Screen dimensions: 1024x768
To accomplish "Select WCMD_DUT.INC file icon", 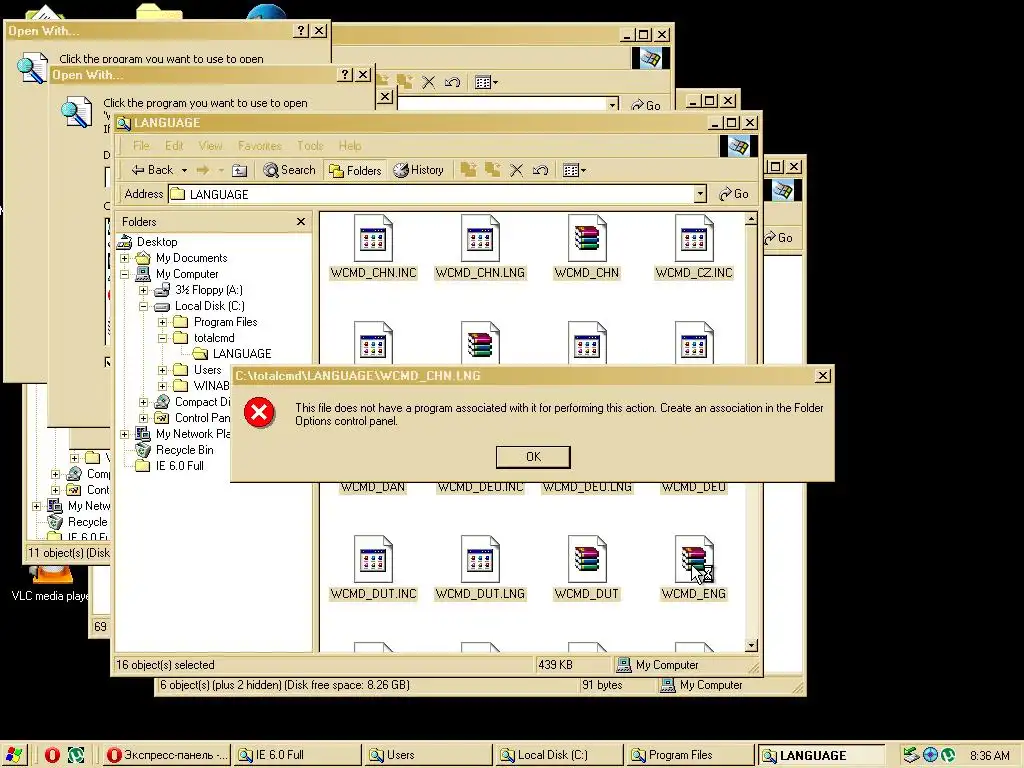I will tap(373, 559).
